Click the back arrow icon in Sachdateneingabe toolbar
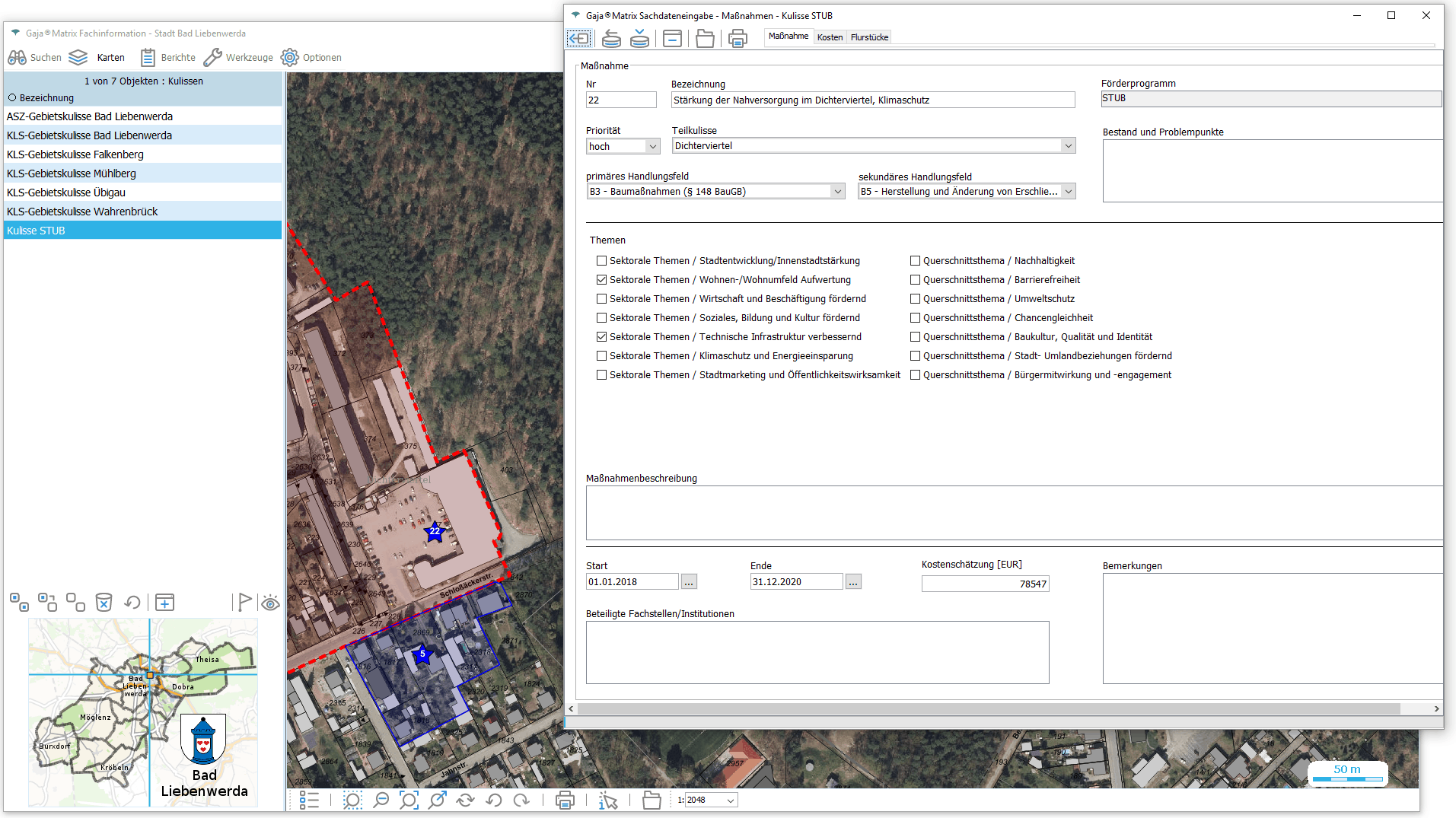Screen dimensions: 1456x818 pos(578,38)
